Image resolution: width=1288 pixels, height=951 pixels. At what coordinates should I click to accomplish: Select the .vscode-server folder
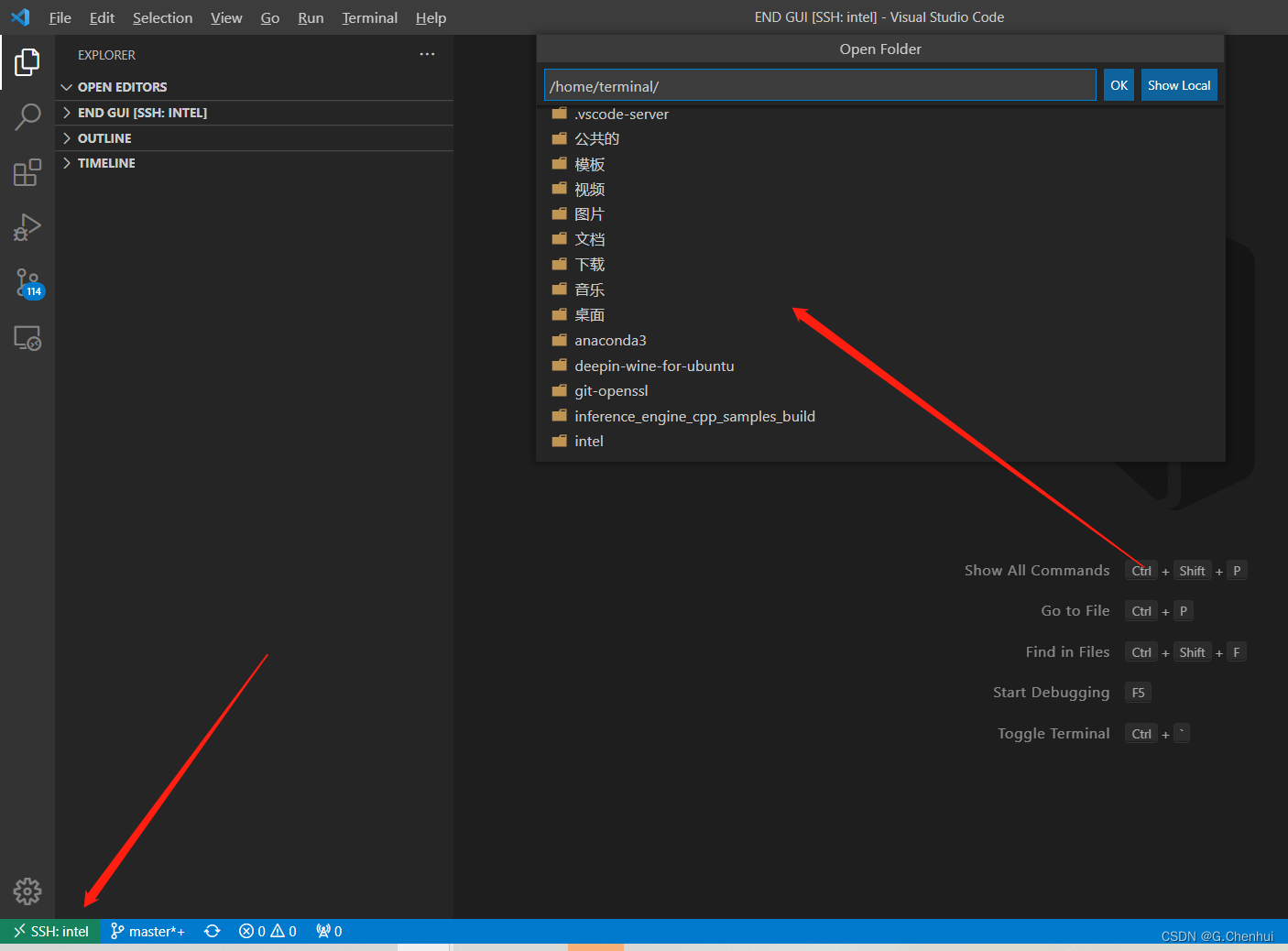(x=880, y=114)
